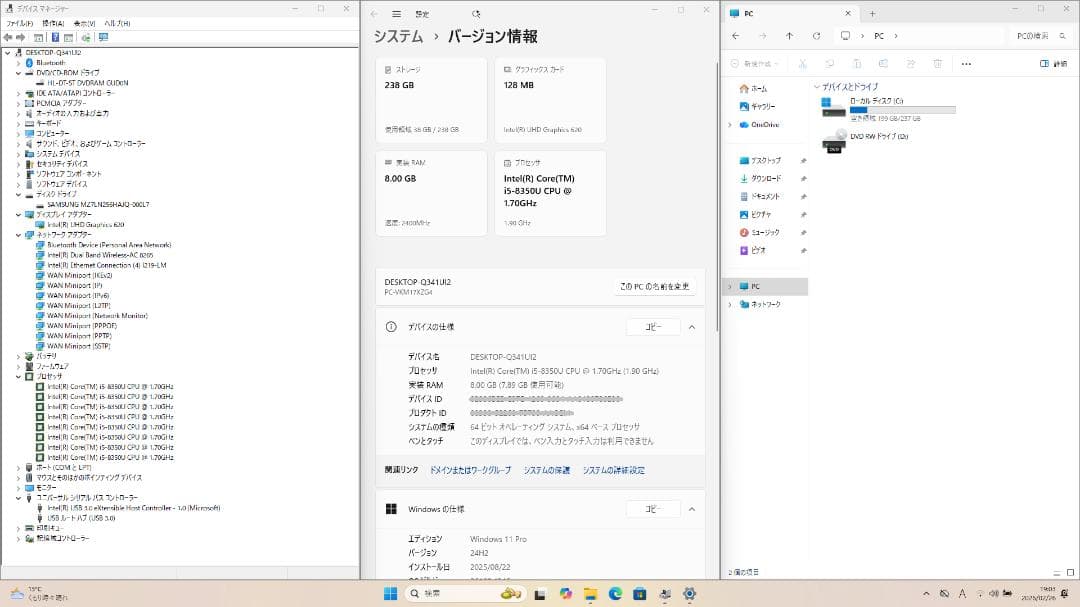Click Back arrow in File Explorer

(736, 36)
